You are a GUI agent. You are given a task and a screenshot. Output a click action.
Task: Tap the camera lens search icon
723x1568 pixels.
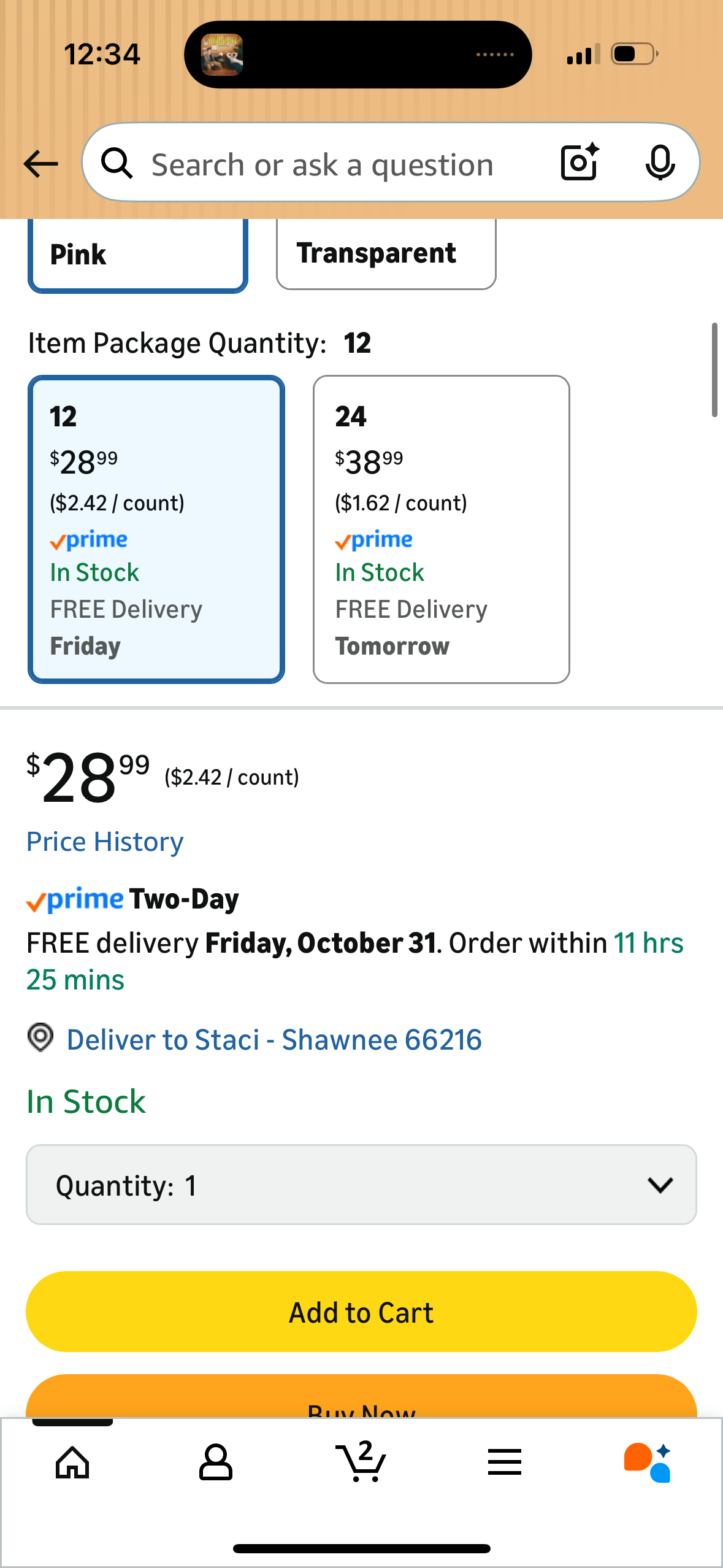pyautogui.click(x=579, y=163)
